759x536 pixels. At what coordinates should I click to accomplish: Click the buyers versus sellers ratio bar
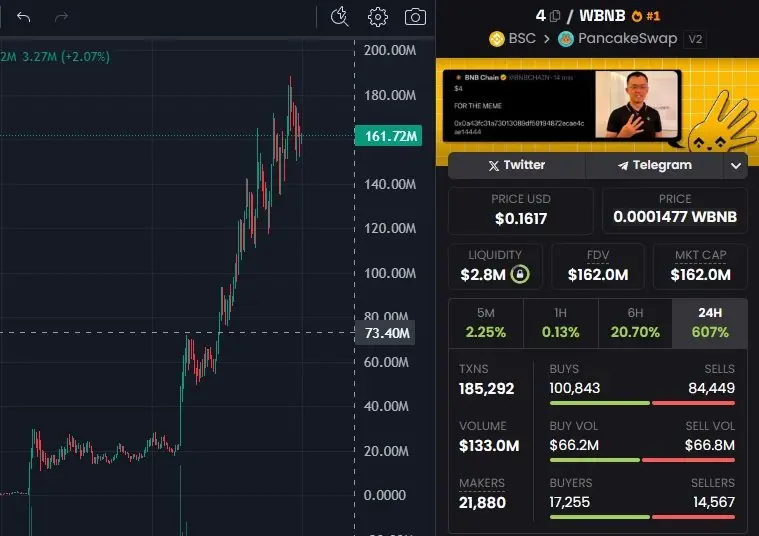point(642,517)
